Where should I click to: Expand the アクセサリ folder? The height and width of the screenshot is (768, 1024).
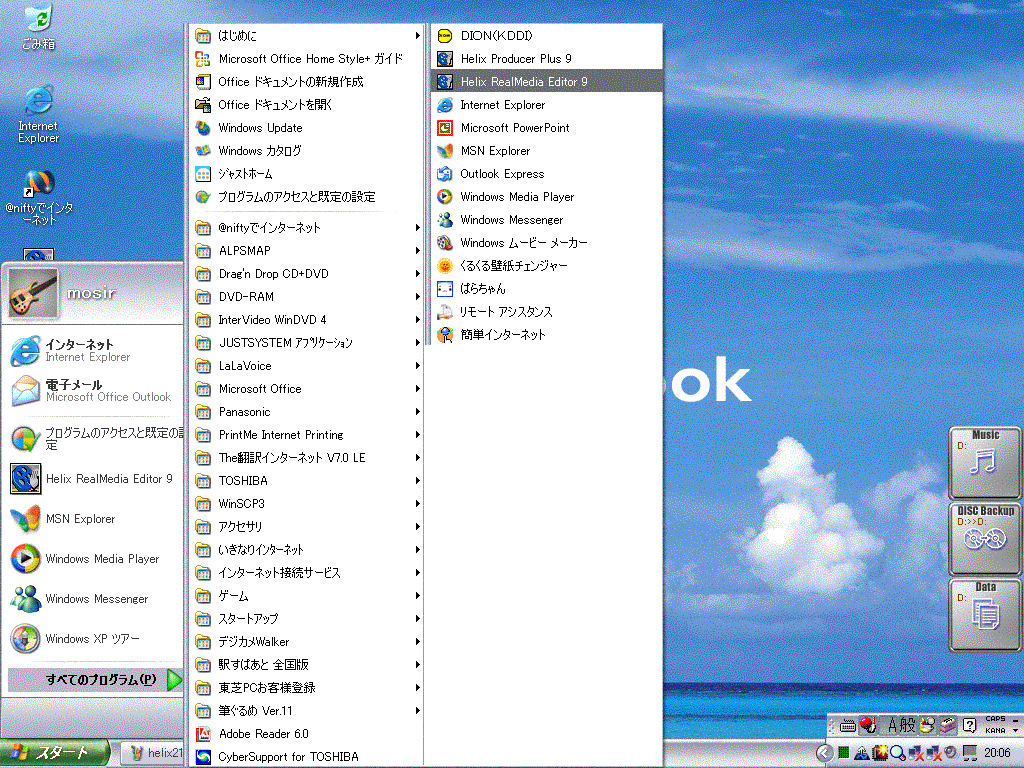(307, 526)
